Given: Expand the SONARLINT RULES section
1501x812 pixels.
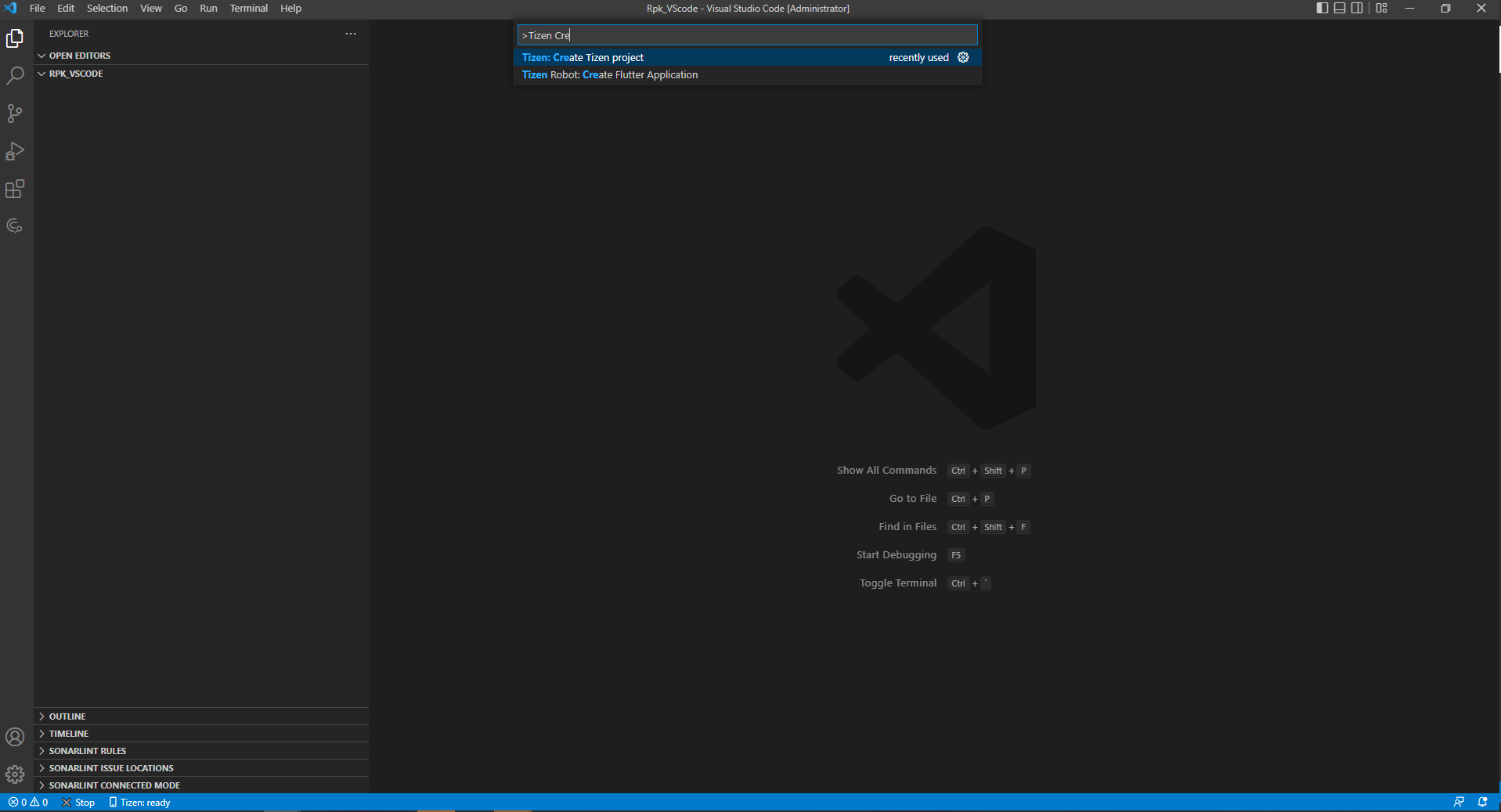Looking at the screenshot, I should (88, 750).
